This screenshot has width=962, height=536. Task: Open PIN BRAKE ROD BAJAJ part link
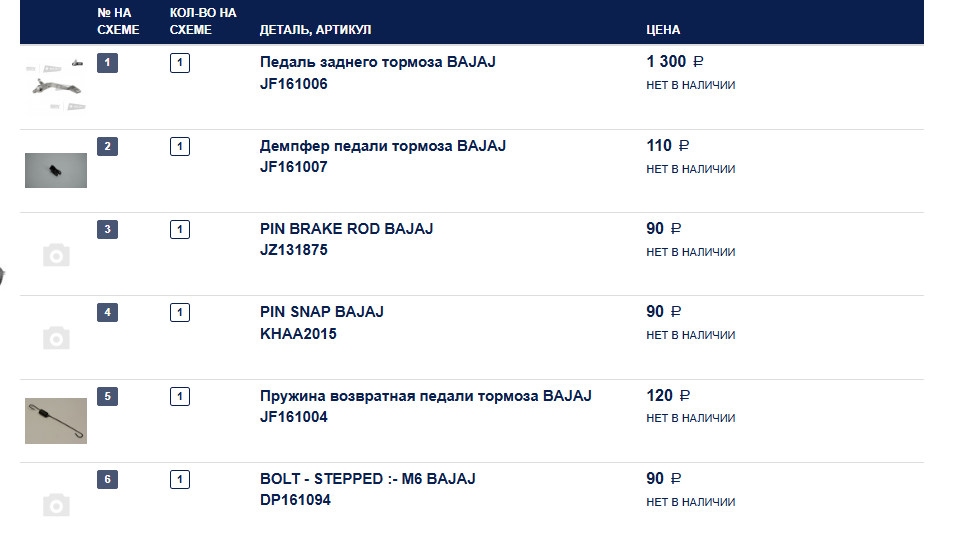346,229
